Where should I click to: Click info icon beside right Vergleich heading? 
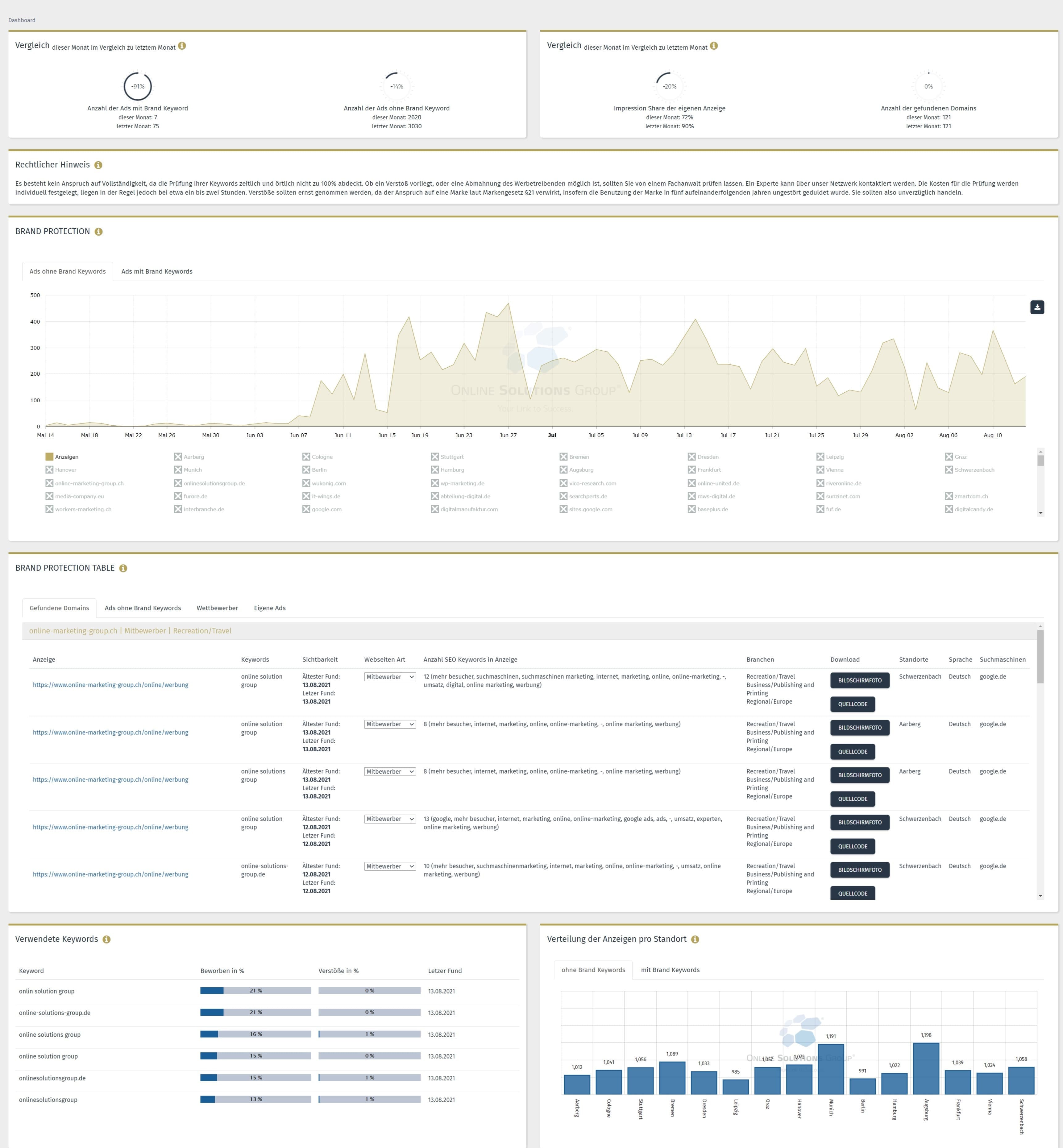714,45
